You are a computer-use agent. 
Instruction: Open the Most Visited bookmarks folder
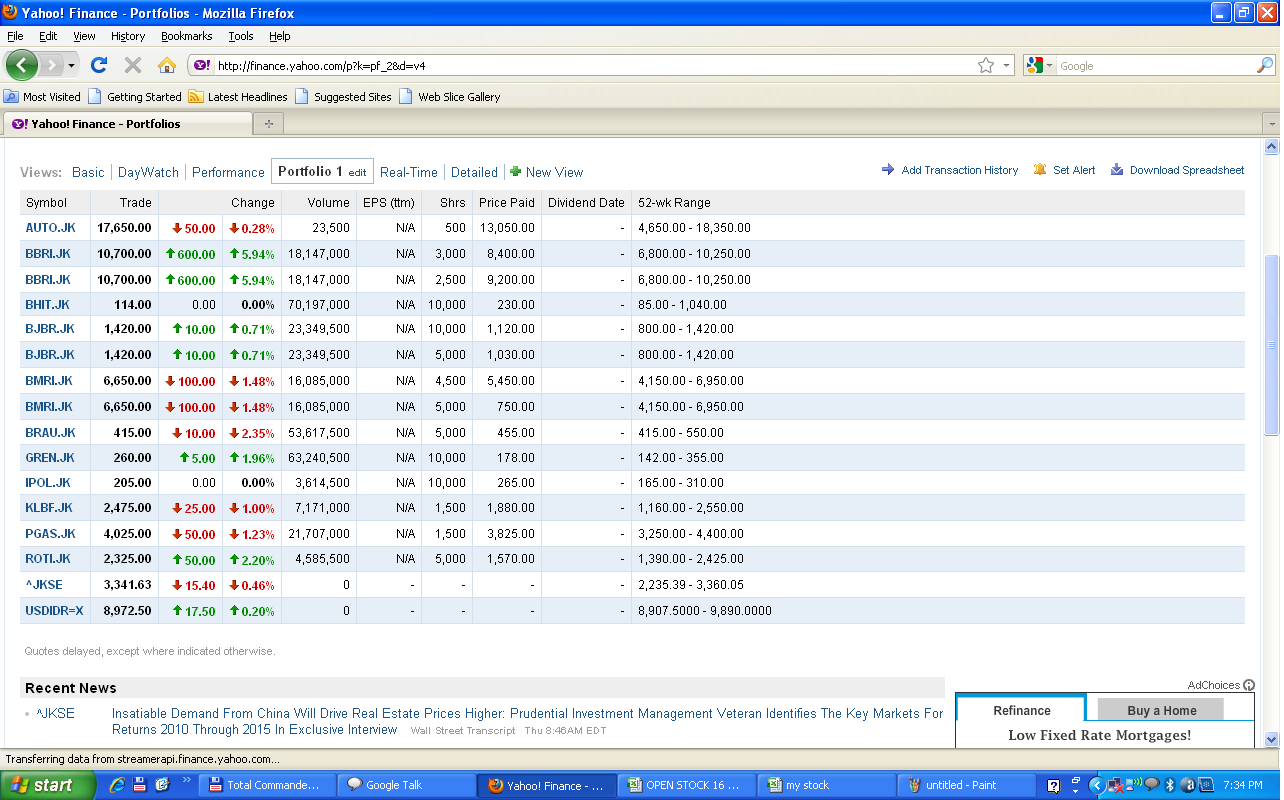tap(42, 97)
